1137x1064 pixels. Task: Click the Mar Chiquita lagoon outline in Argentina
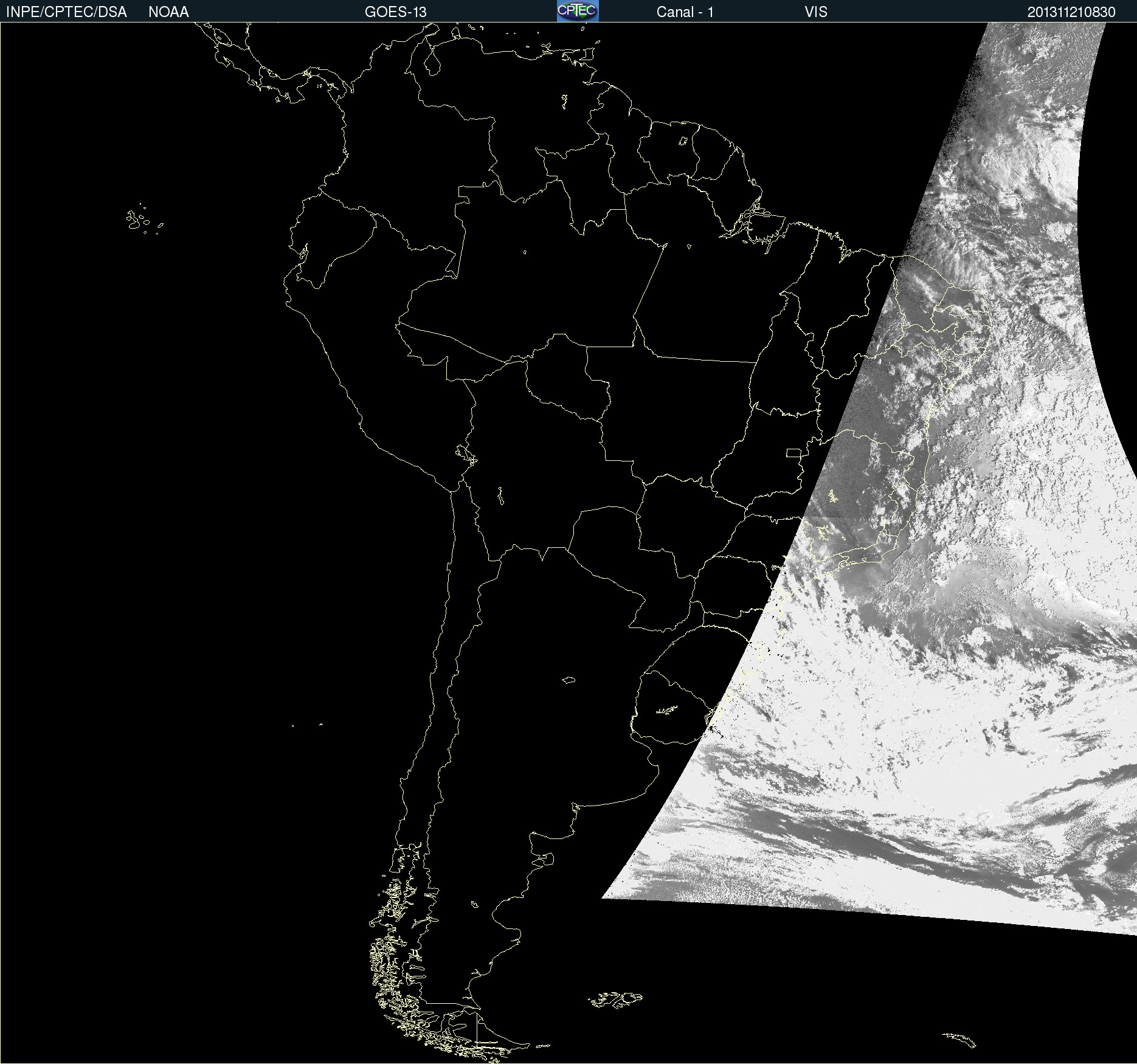(568, 680)
